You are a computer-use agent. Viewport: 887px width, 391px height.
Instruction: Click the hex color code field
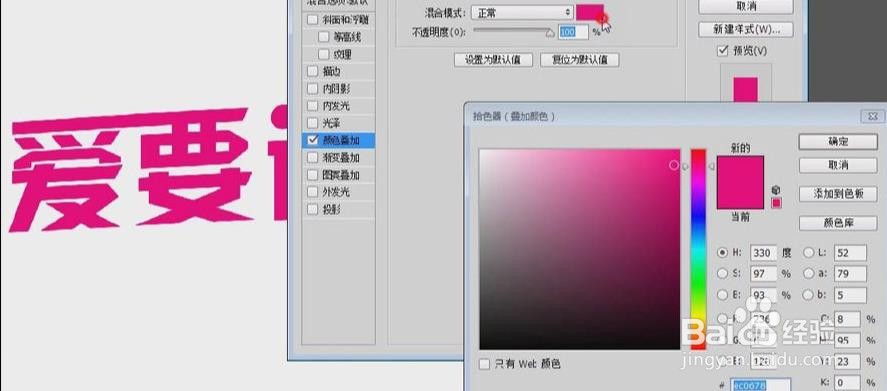760,385
